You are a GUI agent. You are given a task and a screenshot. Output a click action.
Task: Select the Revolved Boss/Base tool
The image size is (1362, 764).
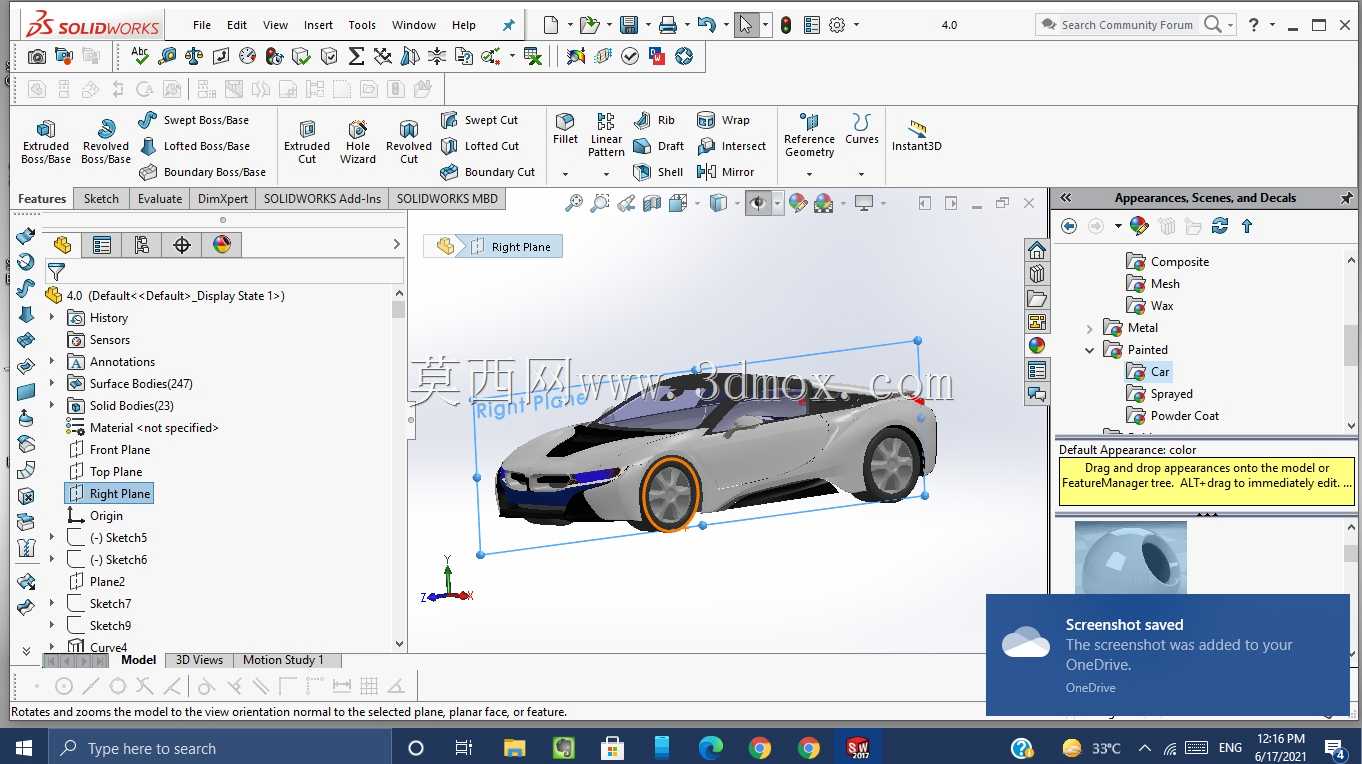coord(106,141)
